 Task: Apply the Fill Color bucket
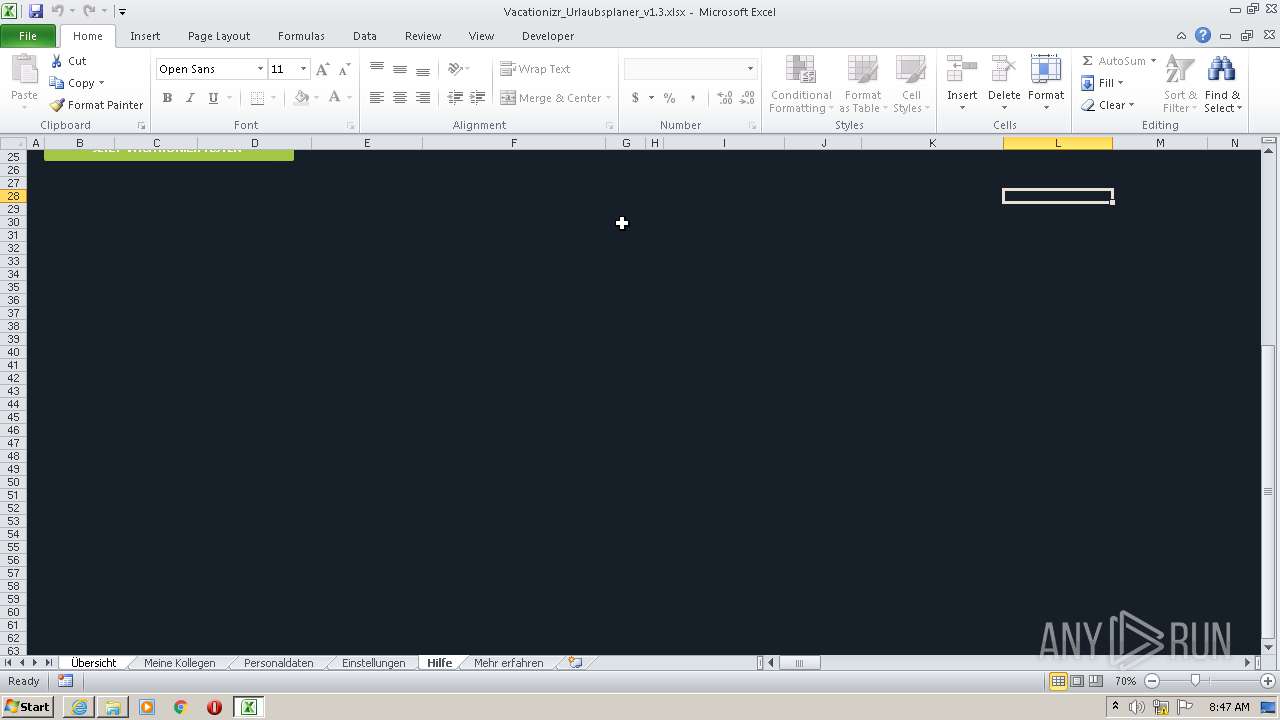tap(301, 98)
